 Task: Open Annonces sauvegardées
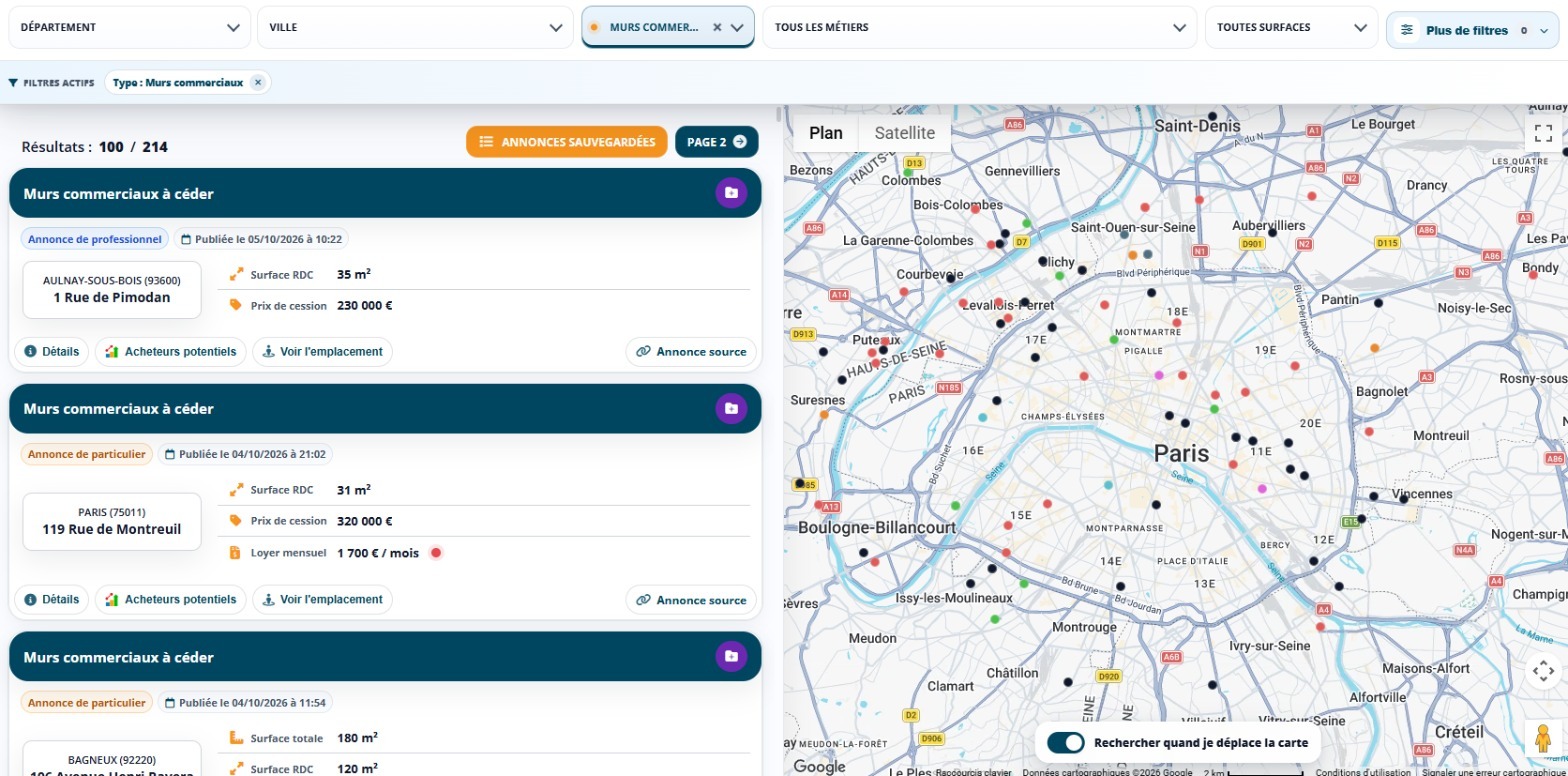(567, 142)
